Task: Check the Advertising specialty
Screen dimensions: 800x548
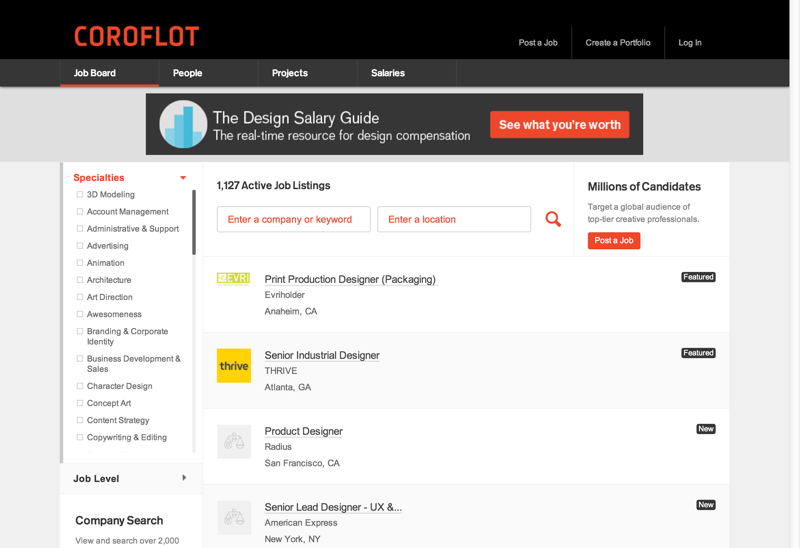Action: click(x=80, y=245)
